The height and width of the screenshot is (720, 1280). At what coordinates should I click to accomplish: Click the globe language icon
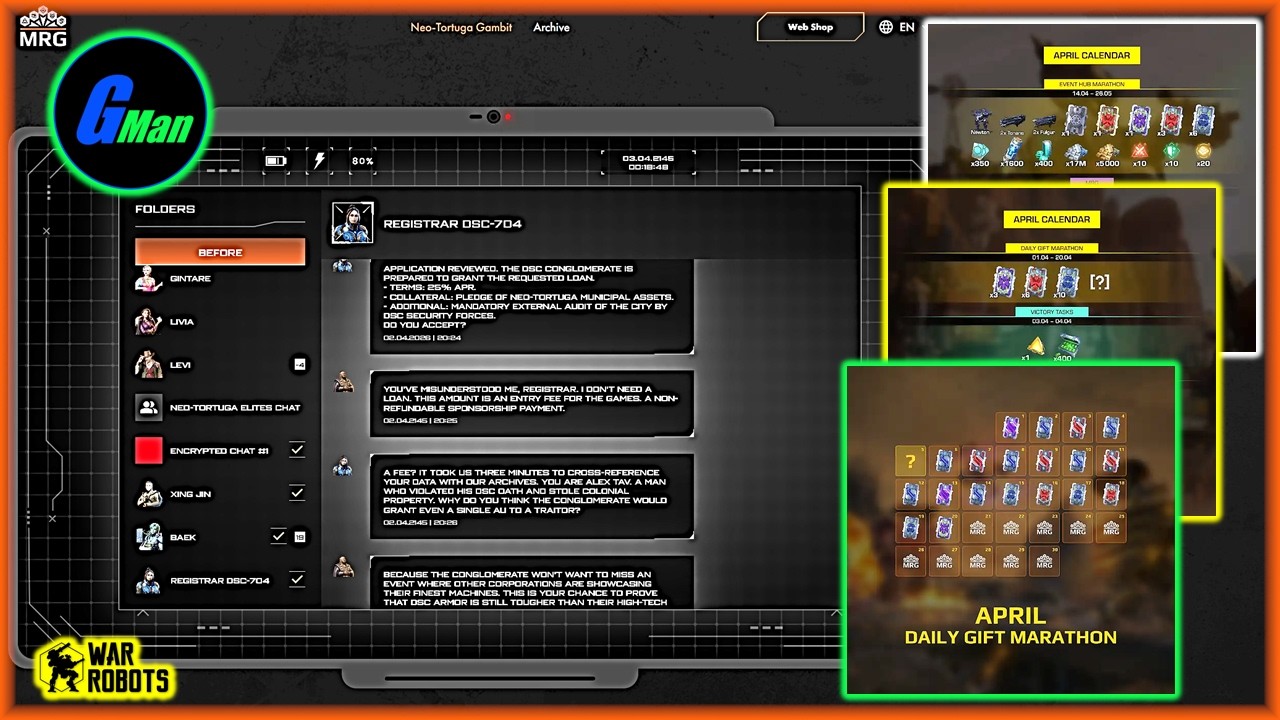[886, 27]
